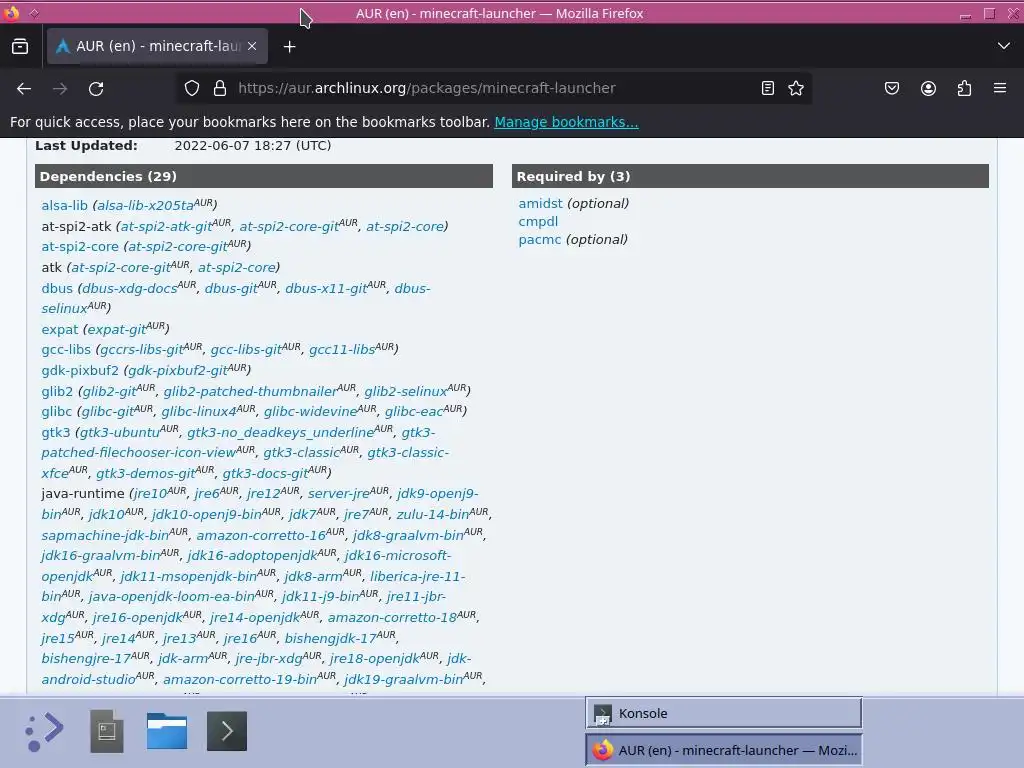Screen dimensions: 1024x768
Task: Reload the current page
Action: pyautogui.click(x=96, y=88)
